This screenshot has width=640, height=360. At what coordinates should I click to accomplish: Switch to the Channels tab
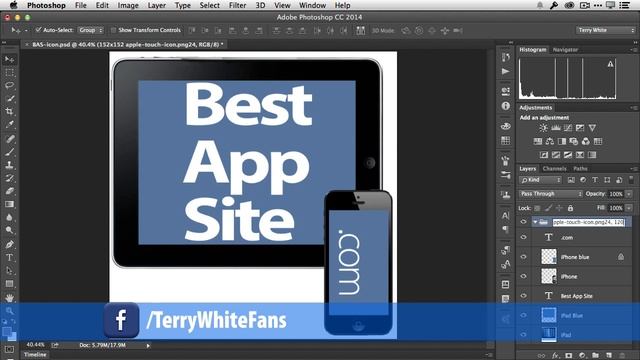554,169
